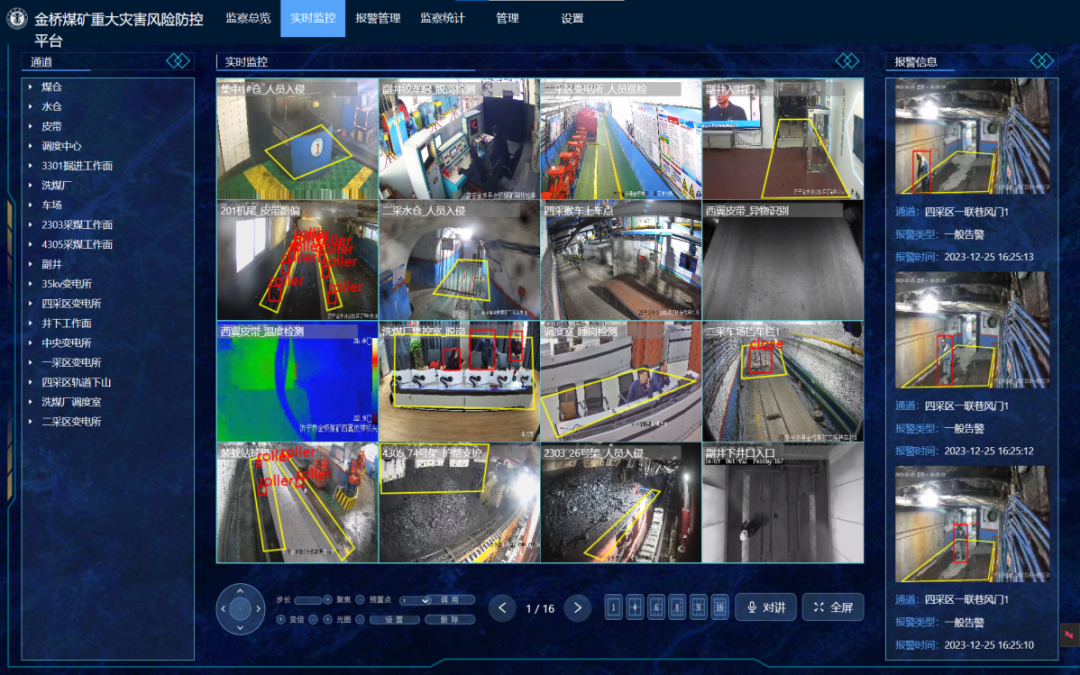Adjust the 步长 step-length slider
Viewport: 1080px width, 675px height.
(308, 600)
